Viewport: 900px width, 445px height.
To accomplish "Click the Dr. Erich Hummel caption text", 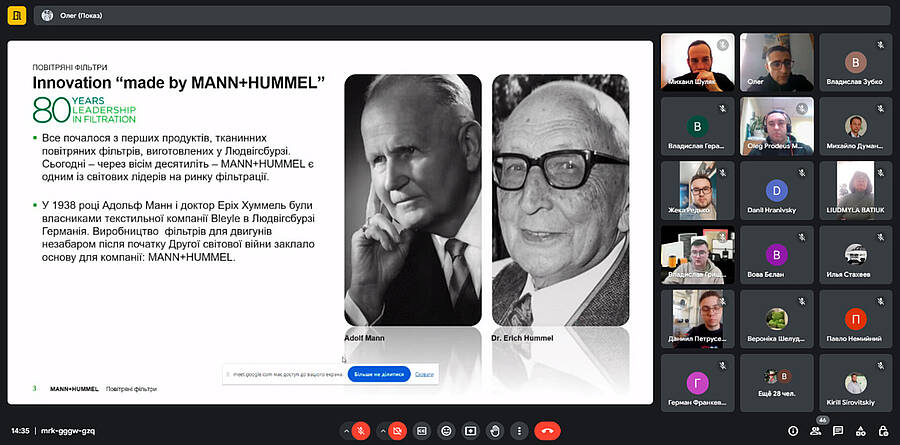I will (522, 338).
